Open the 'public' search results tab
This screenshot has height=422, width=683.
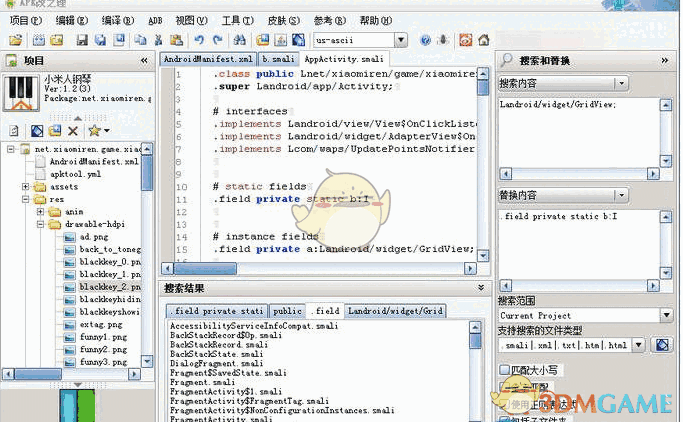287,311
